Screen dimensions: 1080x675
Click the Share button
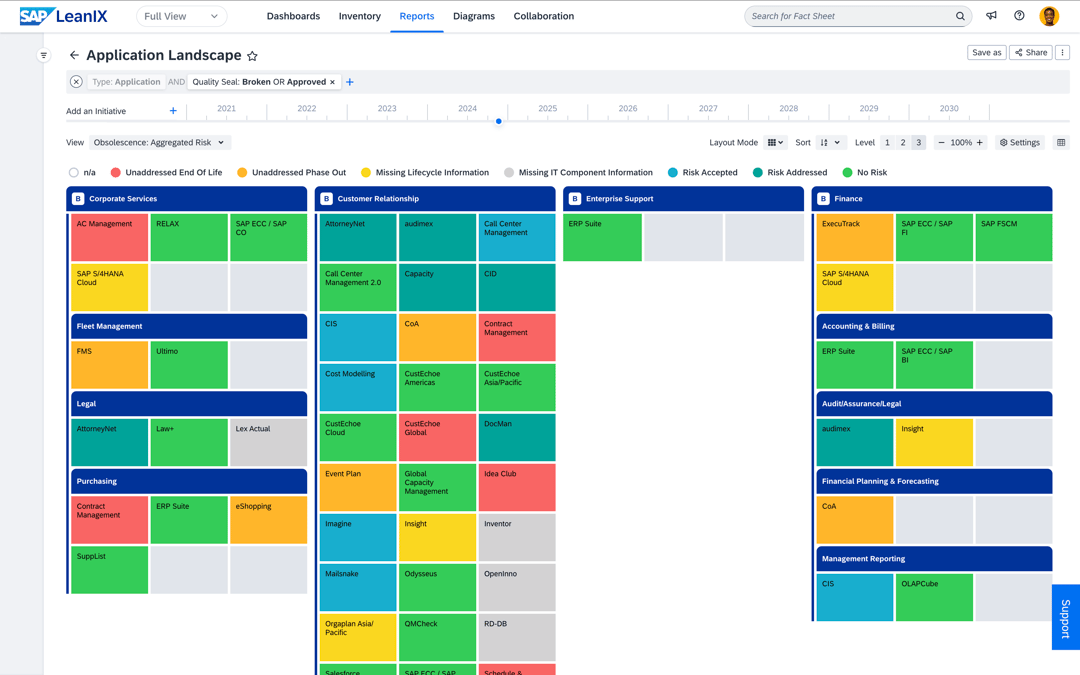pyautogui.click(x=1030, y=52)
